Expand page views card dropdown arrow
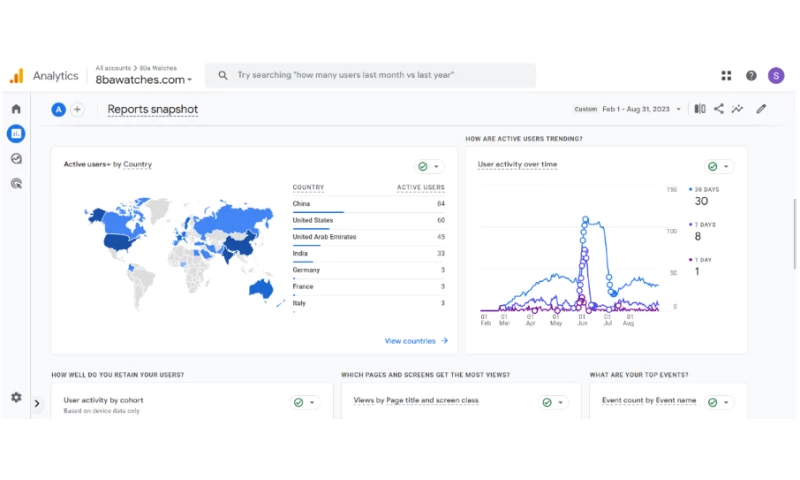 pos(561,402)
